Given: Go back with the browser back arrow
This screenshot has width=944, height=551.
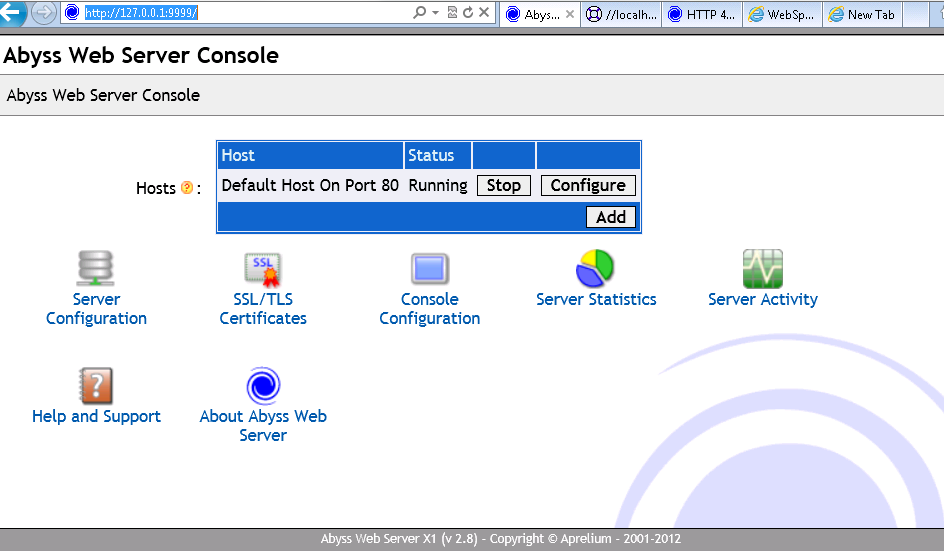Looking at the screenshot, I should pyautogui.click(x=12, y=12).
